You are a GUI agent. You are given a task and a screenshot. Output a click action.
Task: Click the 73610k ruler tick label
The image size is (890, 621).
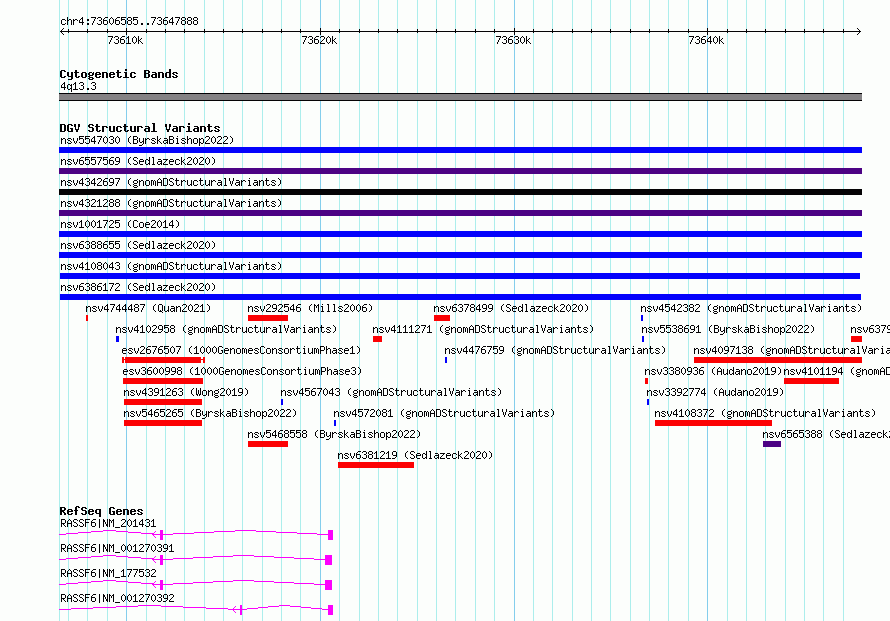tap(125, 40)
